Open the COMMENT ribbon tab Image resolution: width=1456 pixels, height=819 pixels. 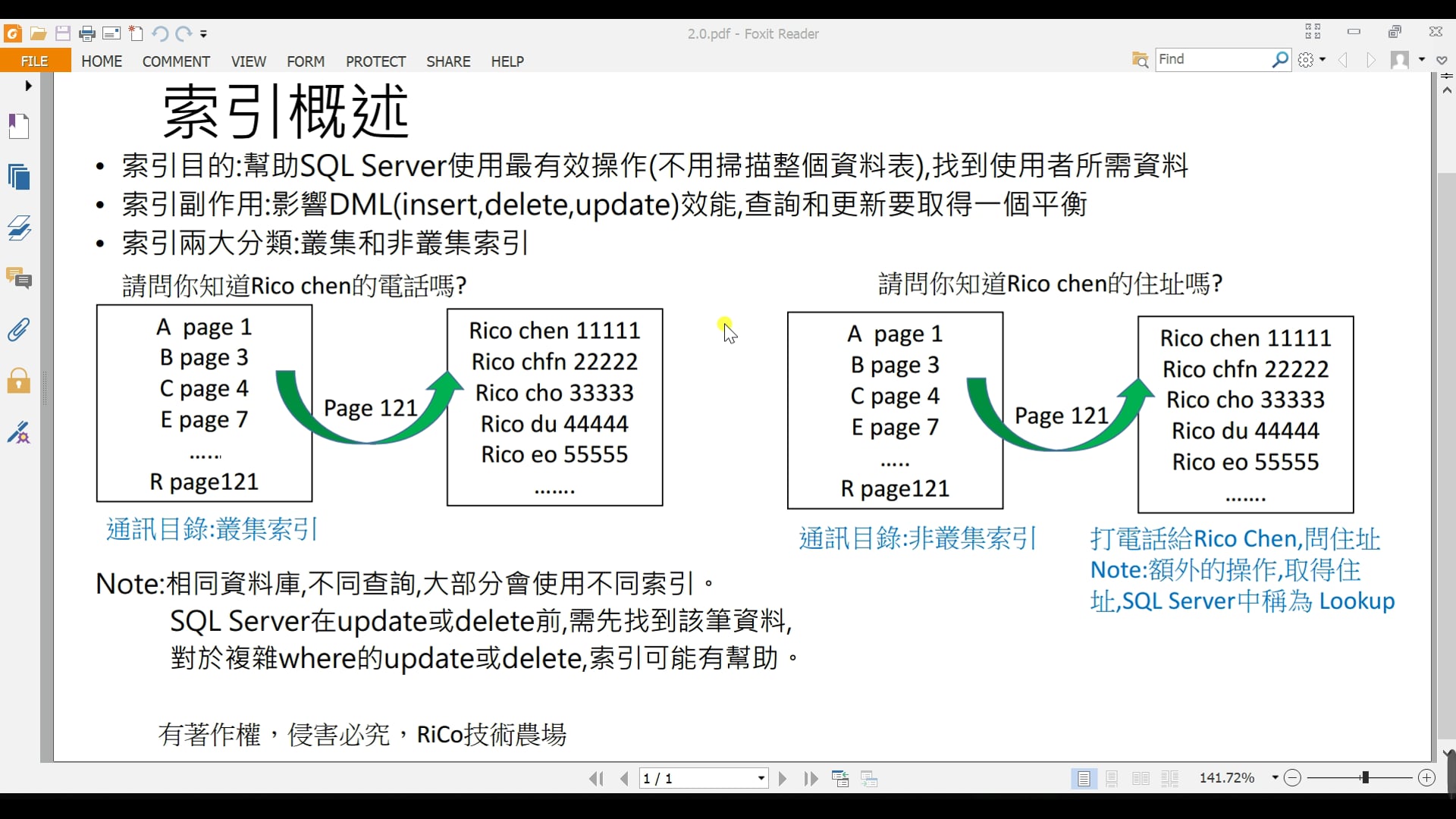[176, 61]
